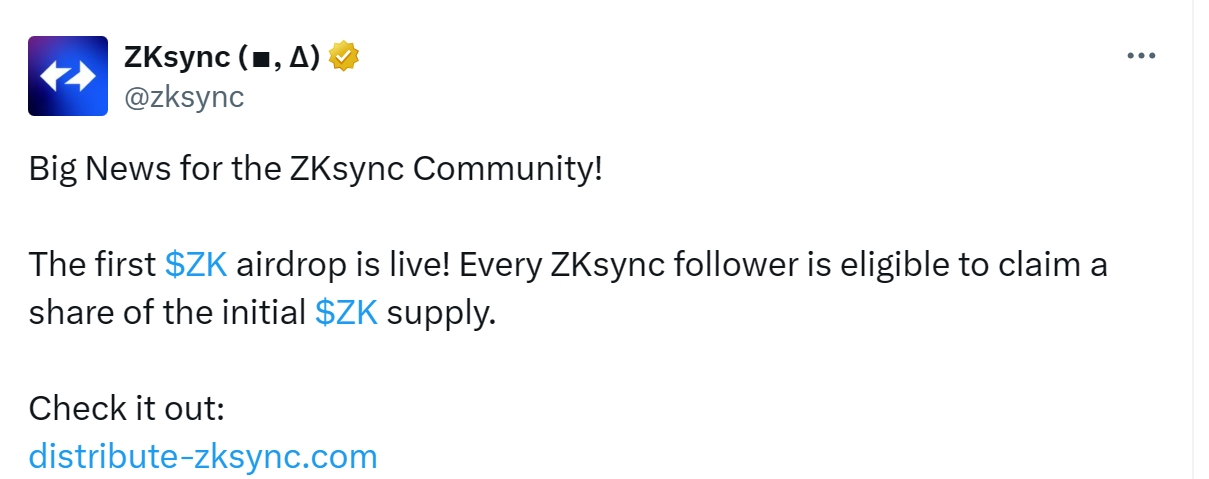Click the 'share of the initial' text
The height and width of the screenshot is (479, 1209).
(166, 313)
